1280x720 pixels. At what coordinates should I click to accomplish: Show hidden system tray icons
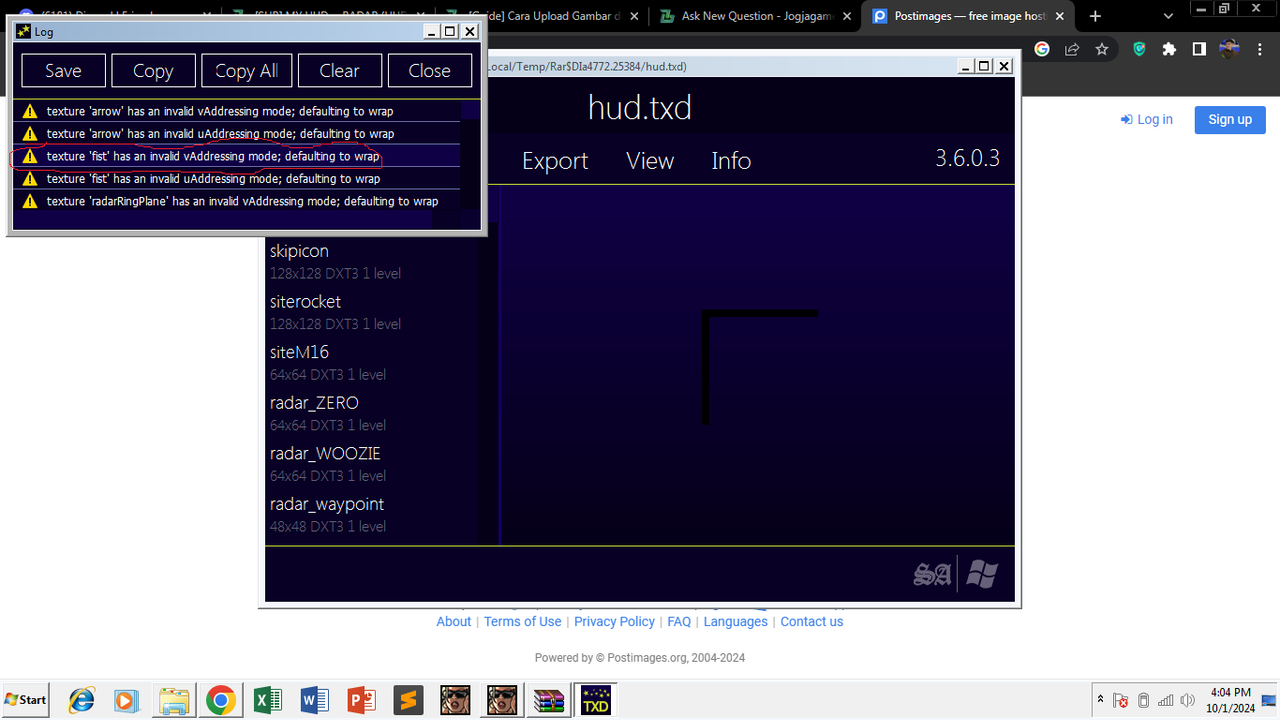coord(1101,699)
